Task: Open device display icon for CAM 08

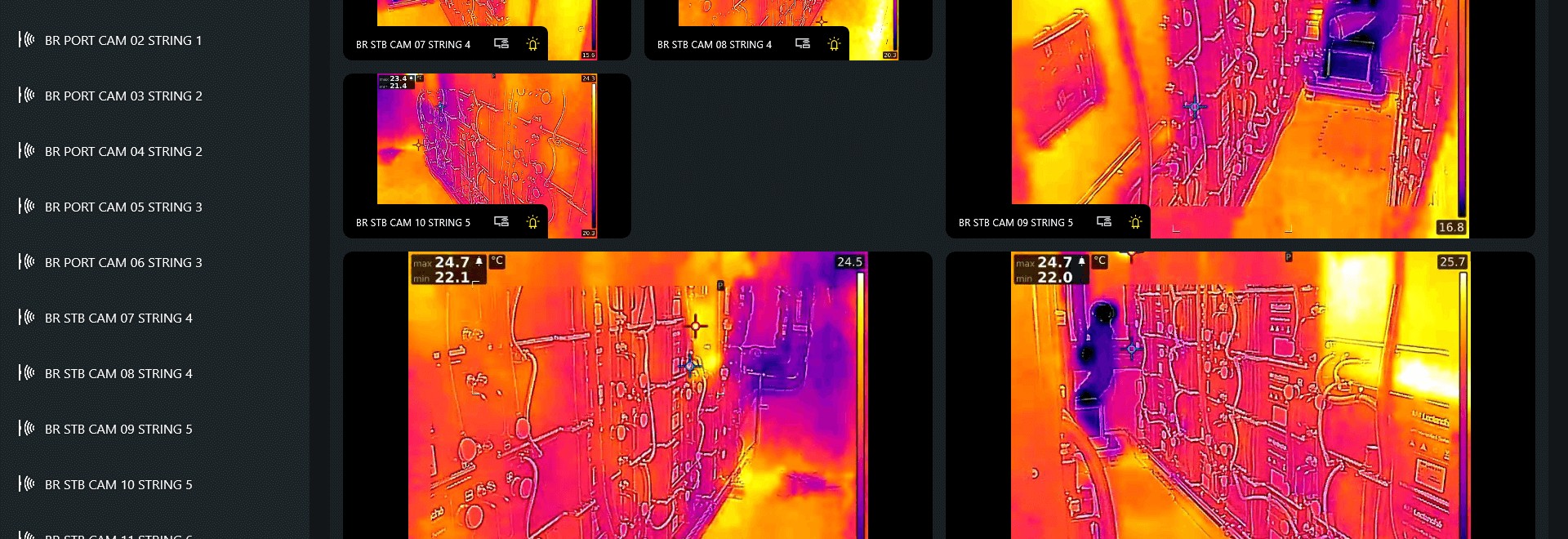Action: [803, 43]
